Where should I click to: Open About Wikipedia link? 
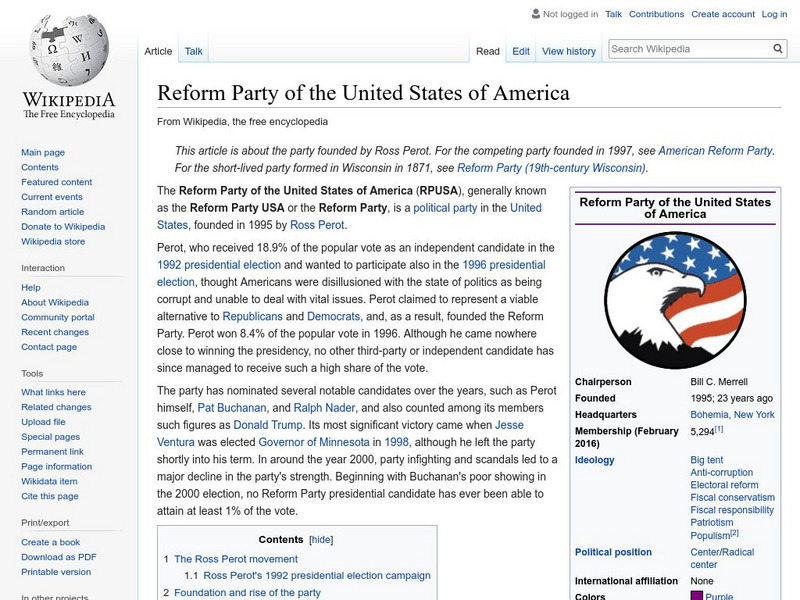55,302
